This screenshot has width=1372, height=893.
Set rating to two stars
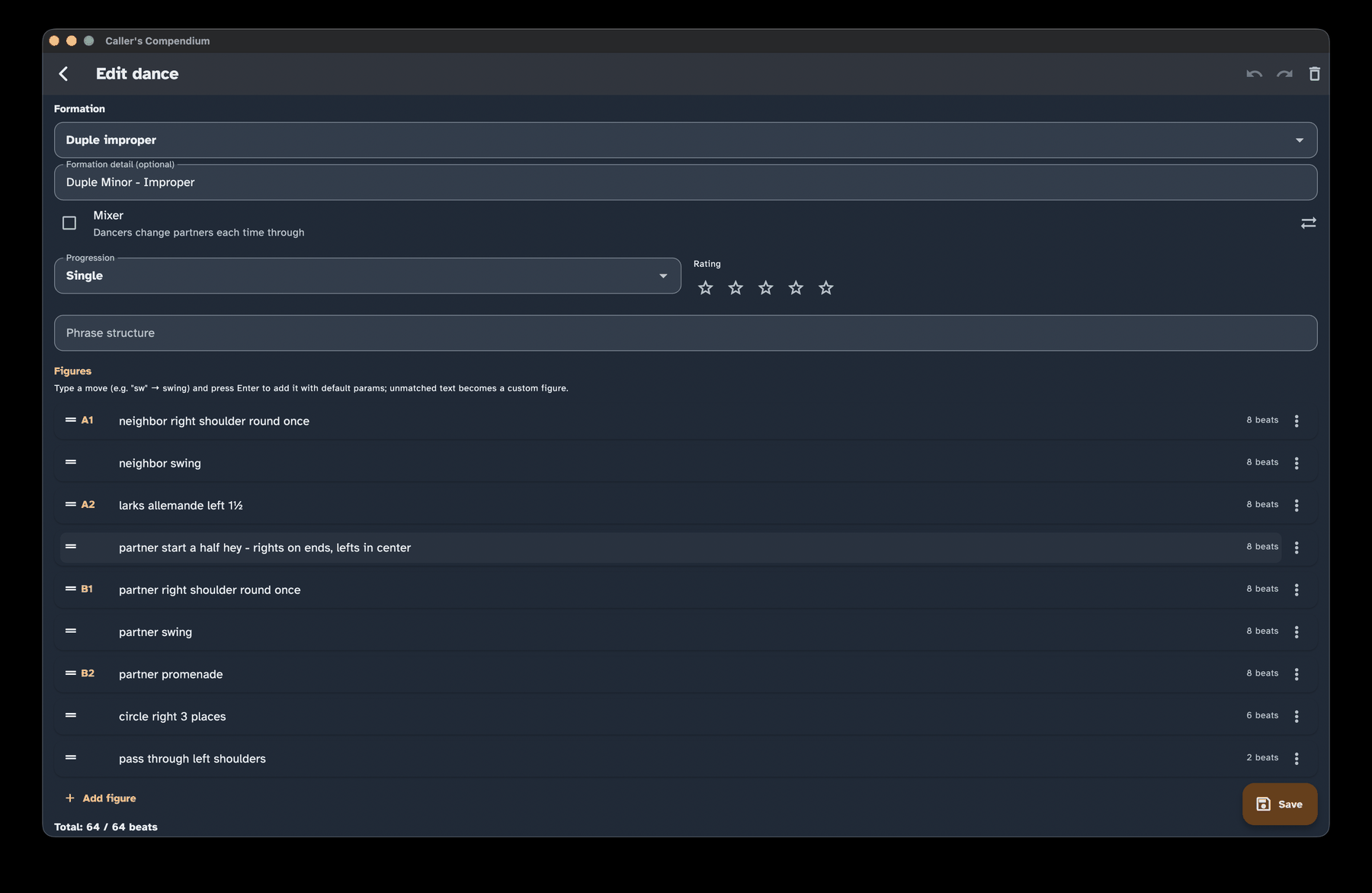pyautogui.click(x=736, y=287)
